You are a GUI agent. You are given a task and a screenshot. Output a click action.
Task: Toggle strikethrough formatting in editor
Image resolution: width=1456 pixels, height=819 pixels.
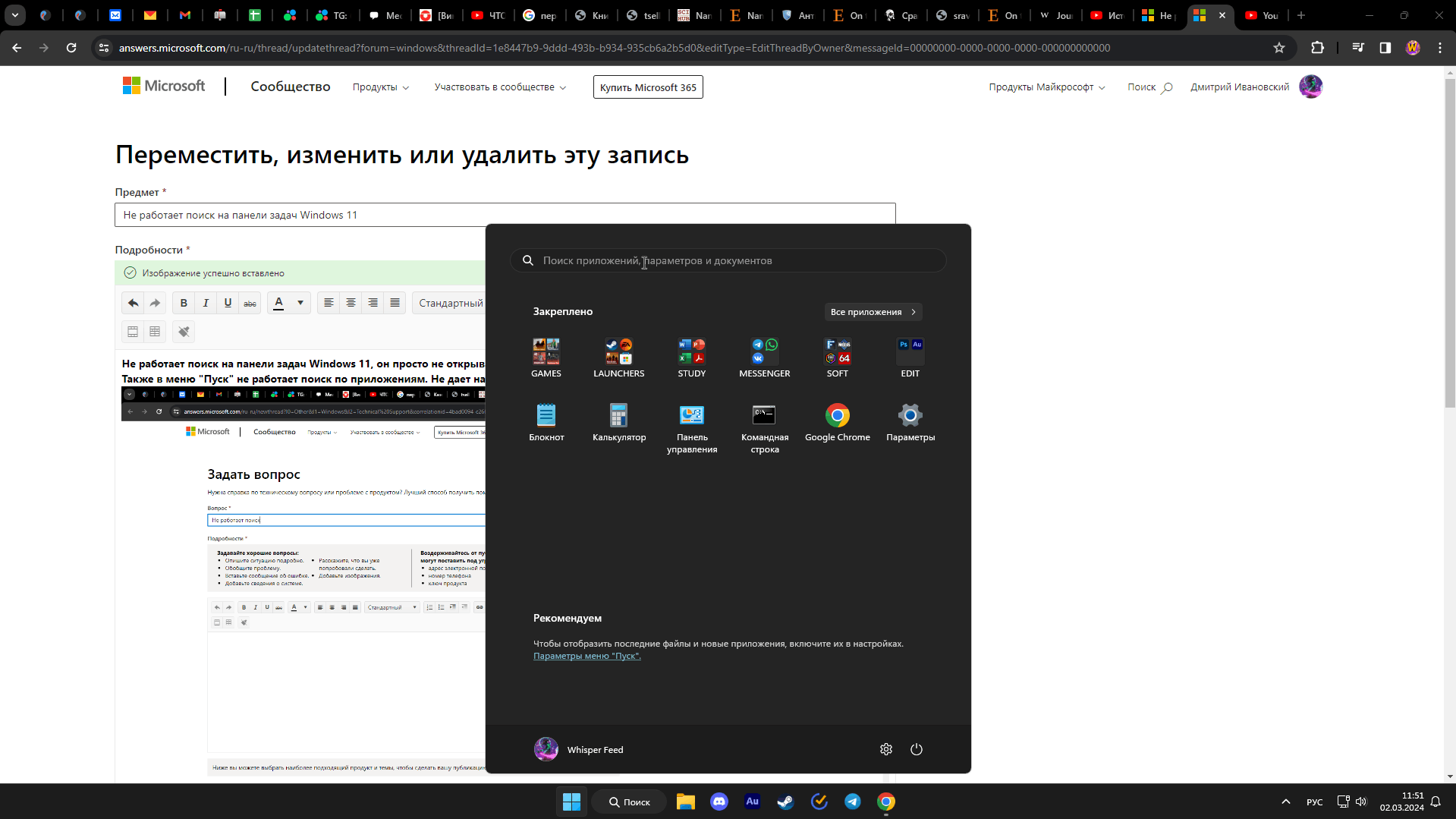pos(250,303)
